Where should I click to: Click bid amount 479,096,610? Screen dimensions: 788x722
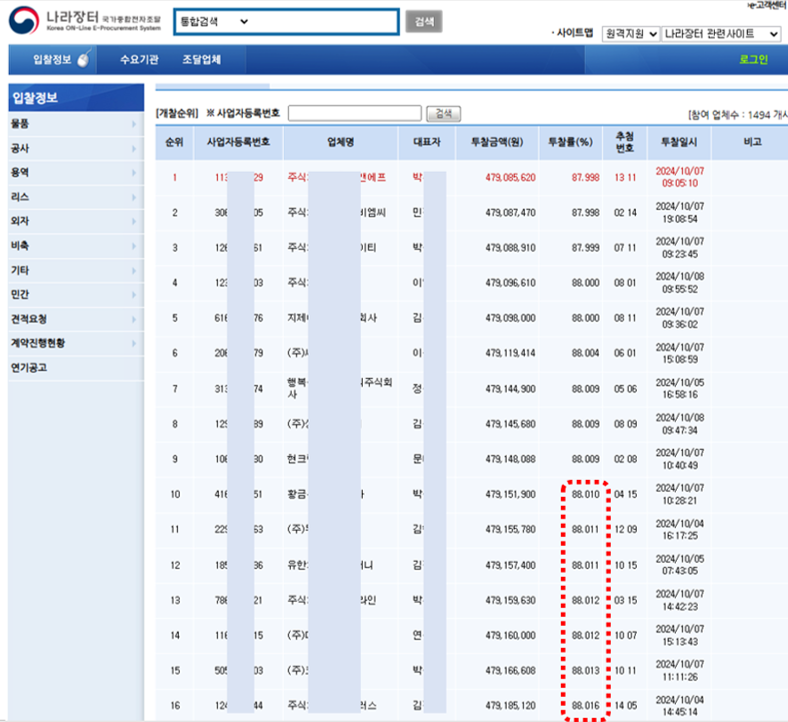click(511, 283)
